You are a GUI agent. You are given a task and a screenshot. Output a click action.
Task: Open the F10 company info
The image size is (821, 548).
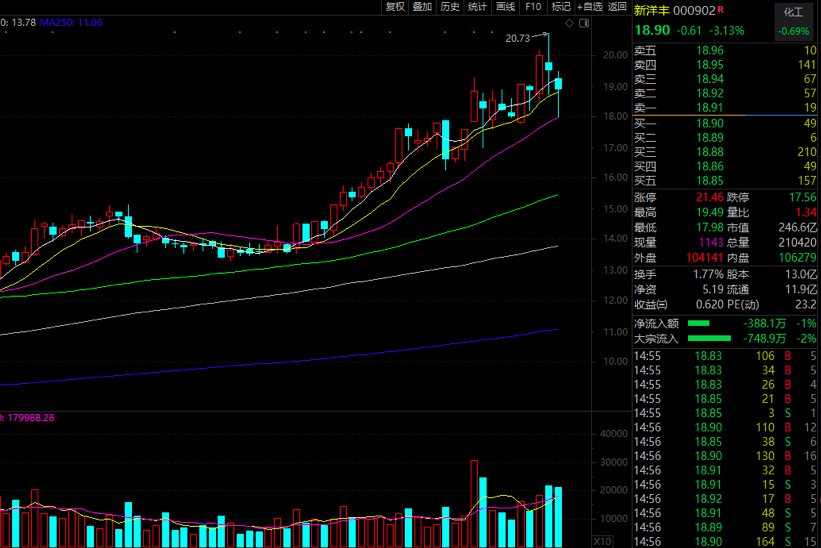(533, 7)
